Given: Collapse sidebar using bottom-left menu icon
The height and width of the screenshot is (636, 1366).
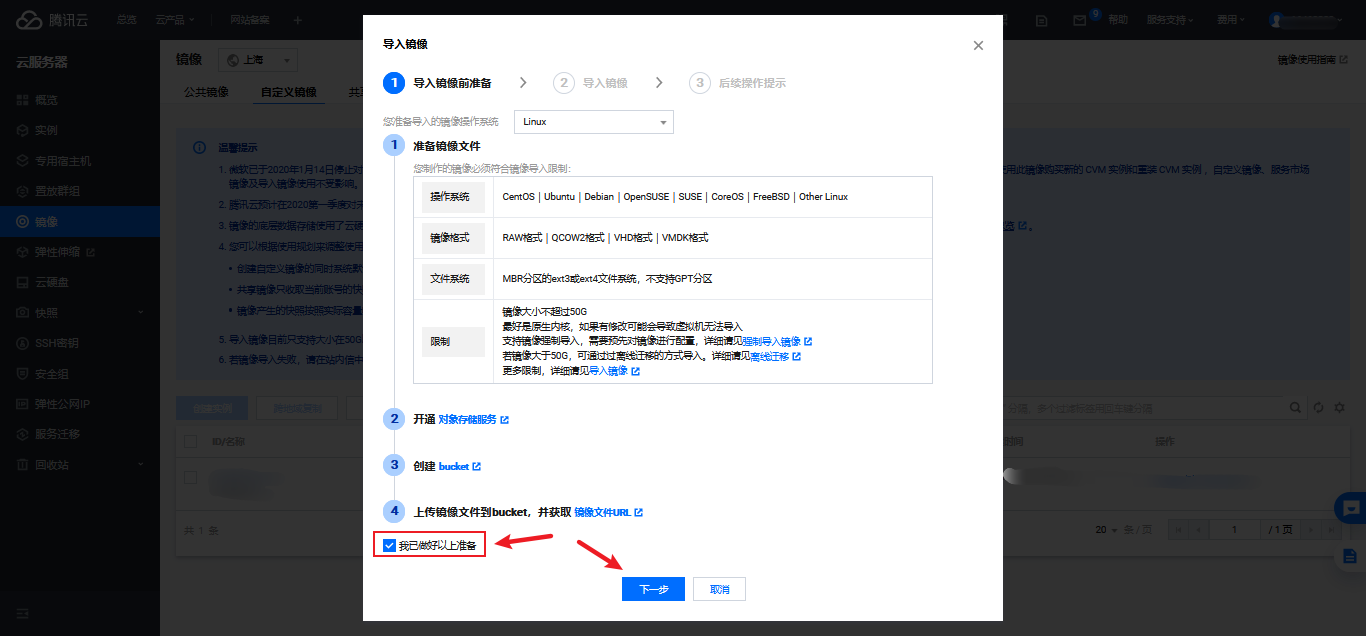Looking at the screenshot, I should (22, 613).
